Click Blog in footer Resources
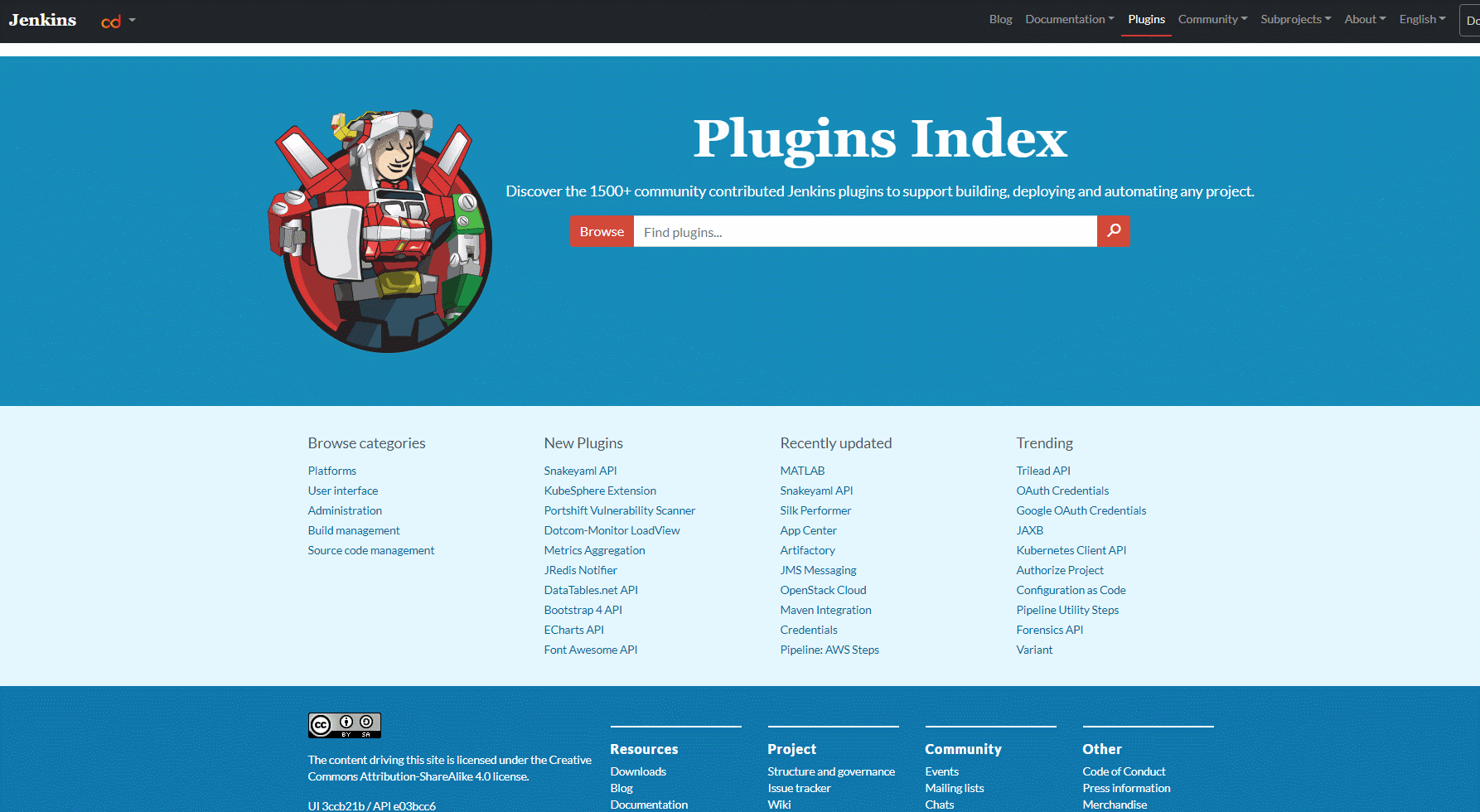 (x=622, y=788)
